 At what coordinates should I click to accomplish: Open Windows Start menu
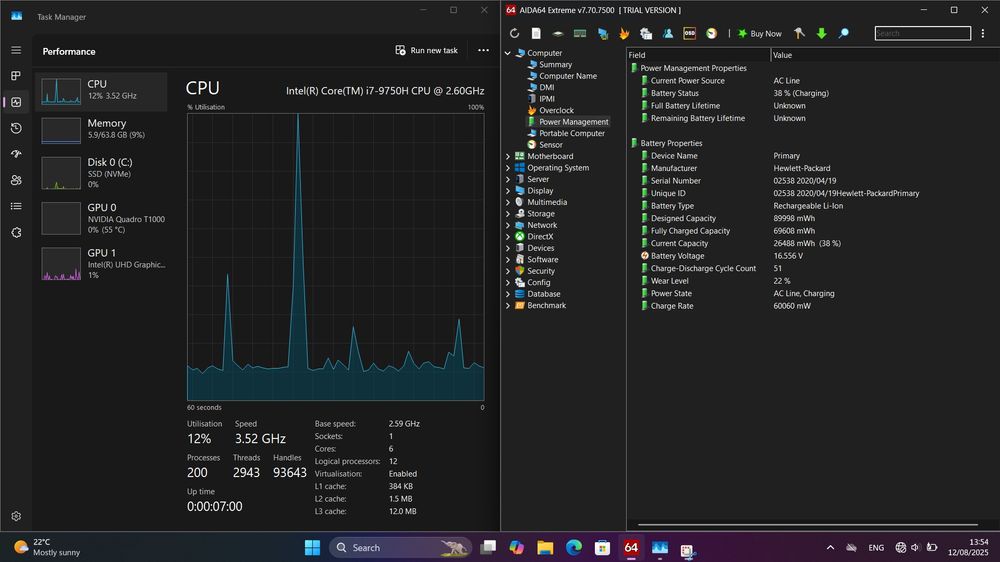[x=312, y=547]
